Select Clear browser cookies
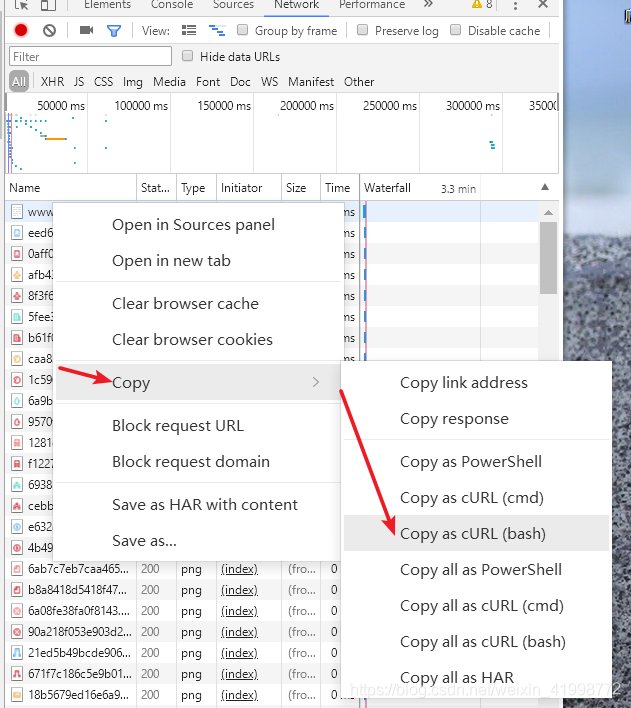 tap(199, 340)
